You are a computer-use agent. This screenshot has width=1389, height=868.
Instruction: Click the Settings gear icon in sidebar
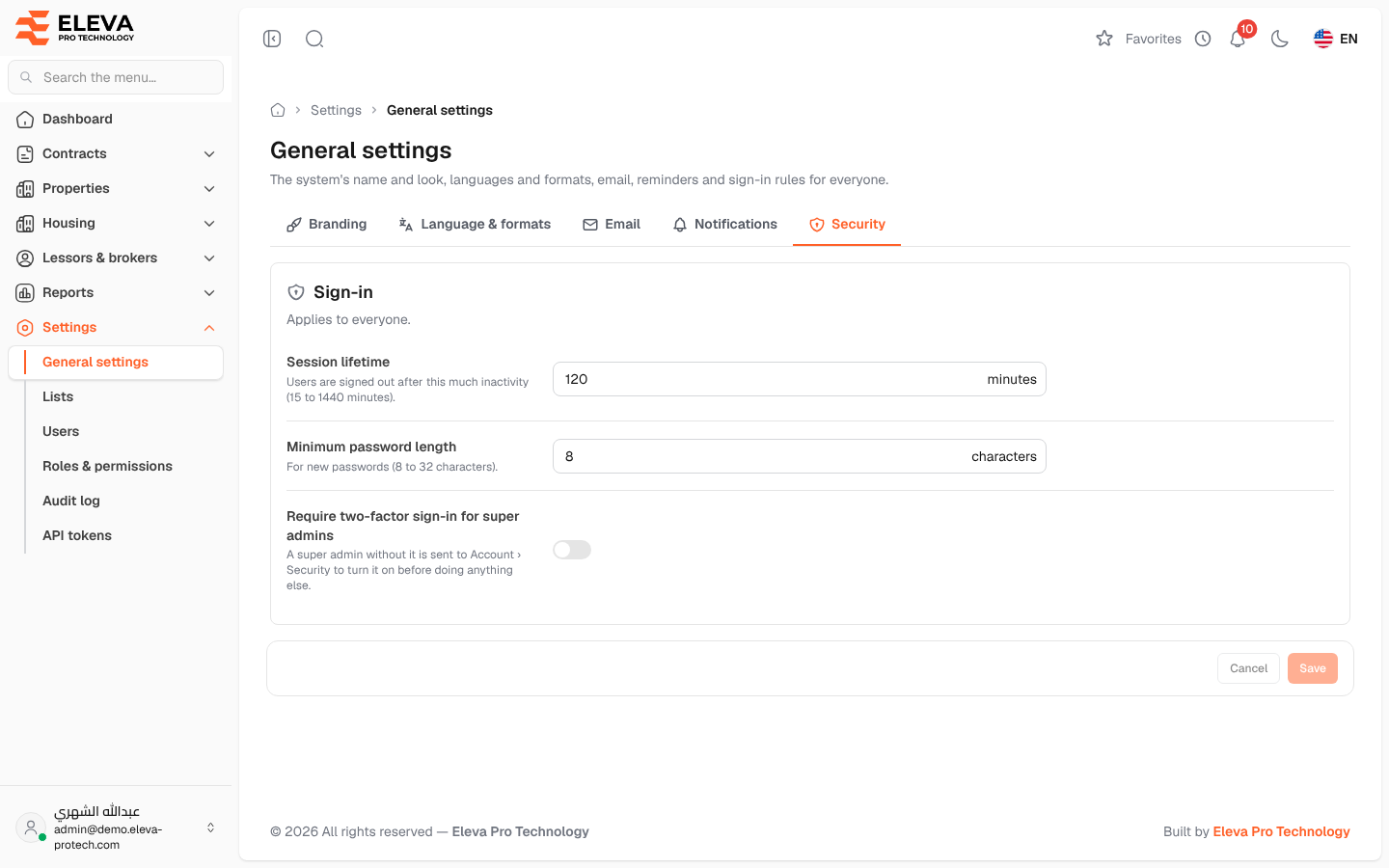point(25,328)
